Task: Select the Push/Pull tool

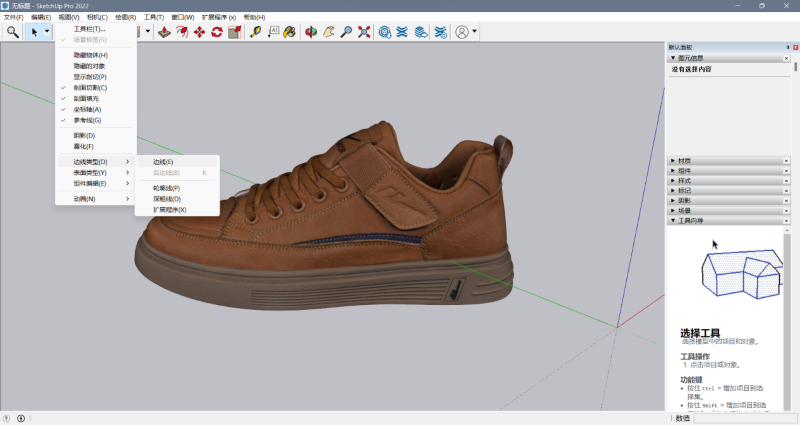Action: pos(164,32)
